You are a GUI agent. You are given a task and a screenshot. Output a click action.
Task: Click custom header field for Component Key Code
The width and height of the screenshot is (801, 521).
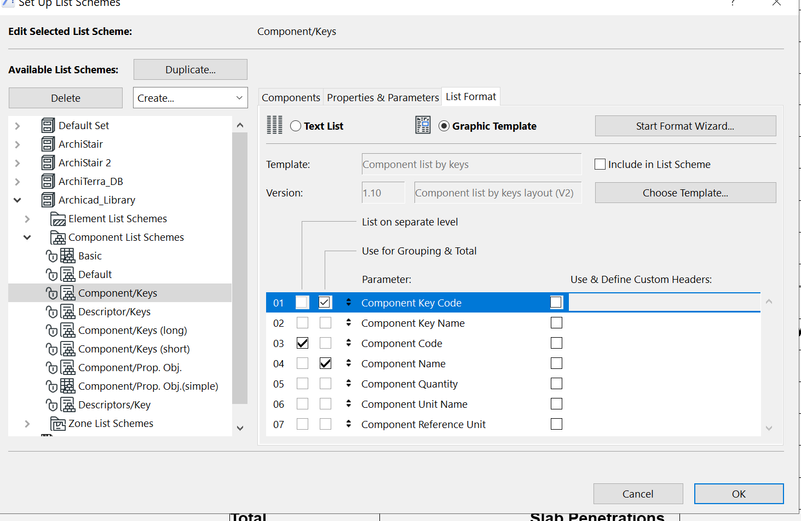(x=664, y=302)
